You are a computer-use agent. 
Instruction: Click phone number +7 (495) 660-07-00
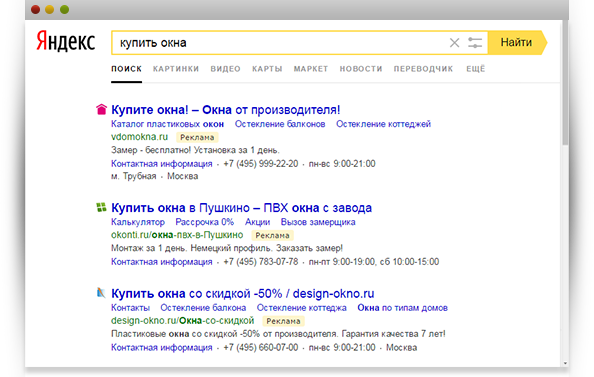pyautogui.click(x=261, y=347)
